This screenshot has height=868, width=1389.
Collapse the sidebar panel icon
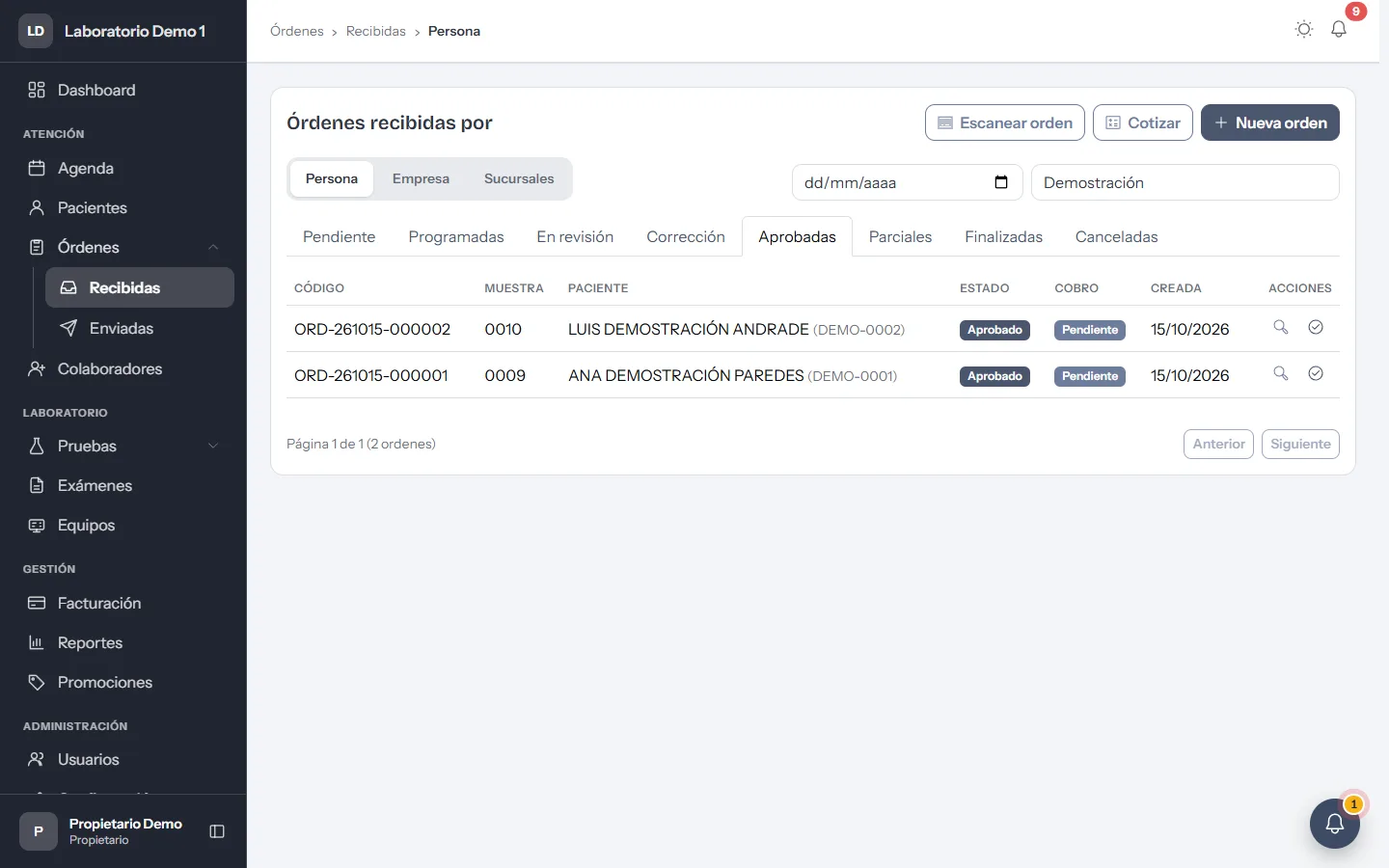click(217, 831)
